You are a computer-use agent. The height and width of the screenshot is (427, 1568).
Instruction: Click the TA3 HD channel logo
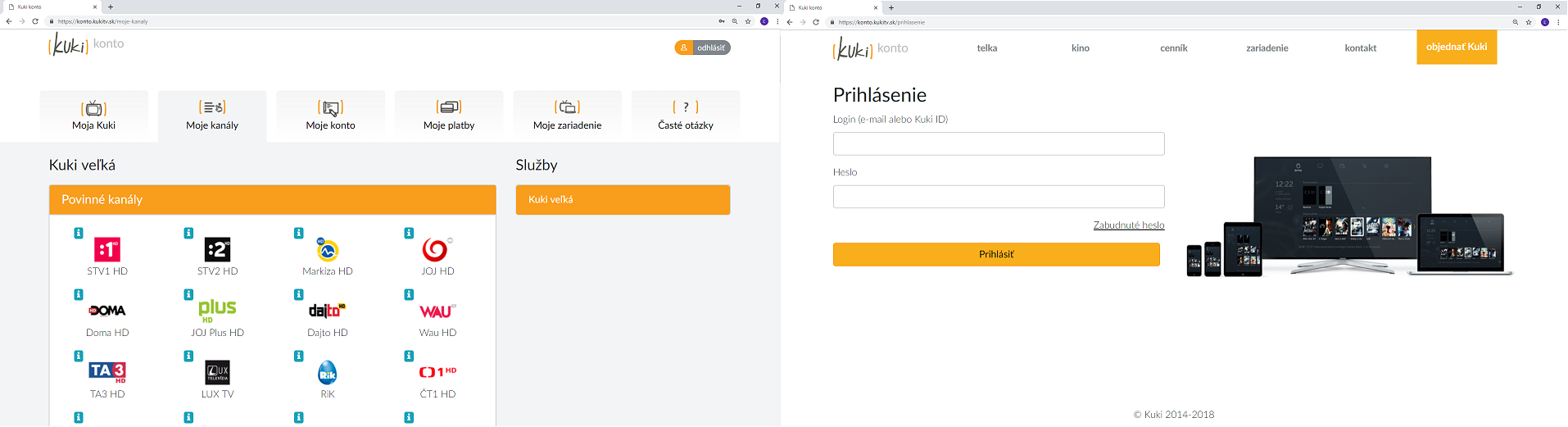(x=107, y=372)
